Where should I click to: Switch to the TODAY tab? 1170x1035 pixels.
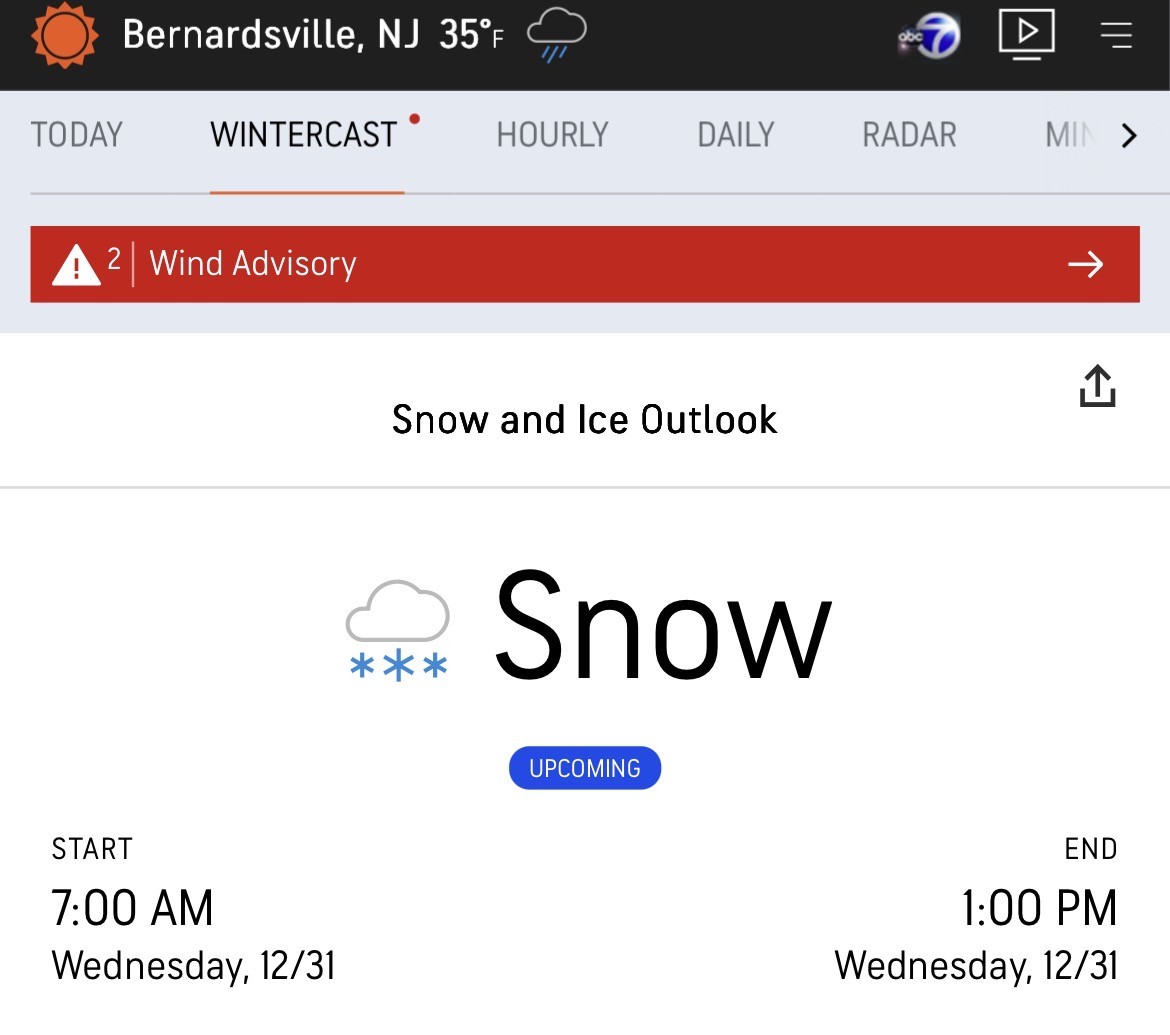[77, 135]
